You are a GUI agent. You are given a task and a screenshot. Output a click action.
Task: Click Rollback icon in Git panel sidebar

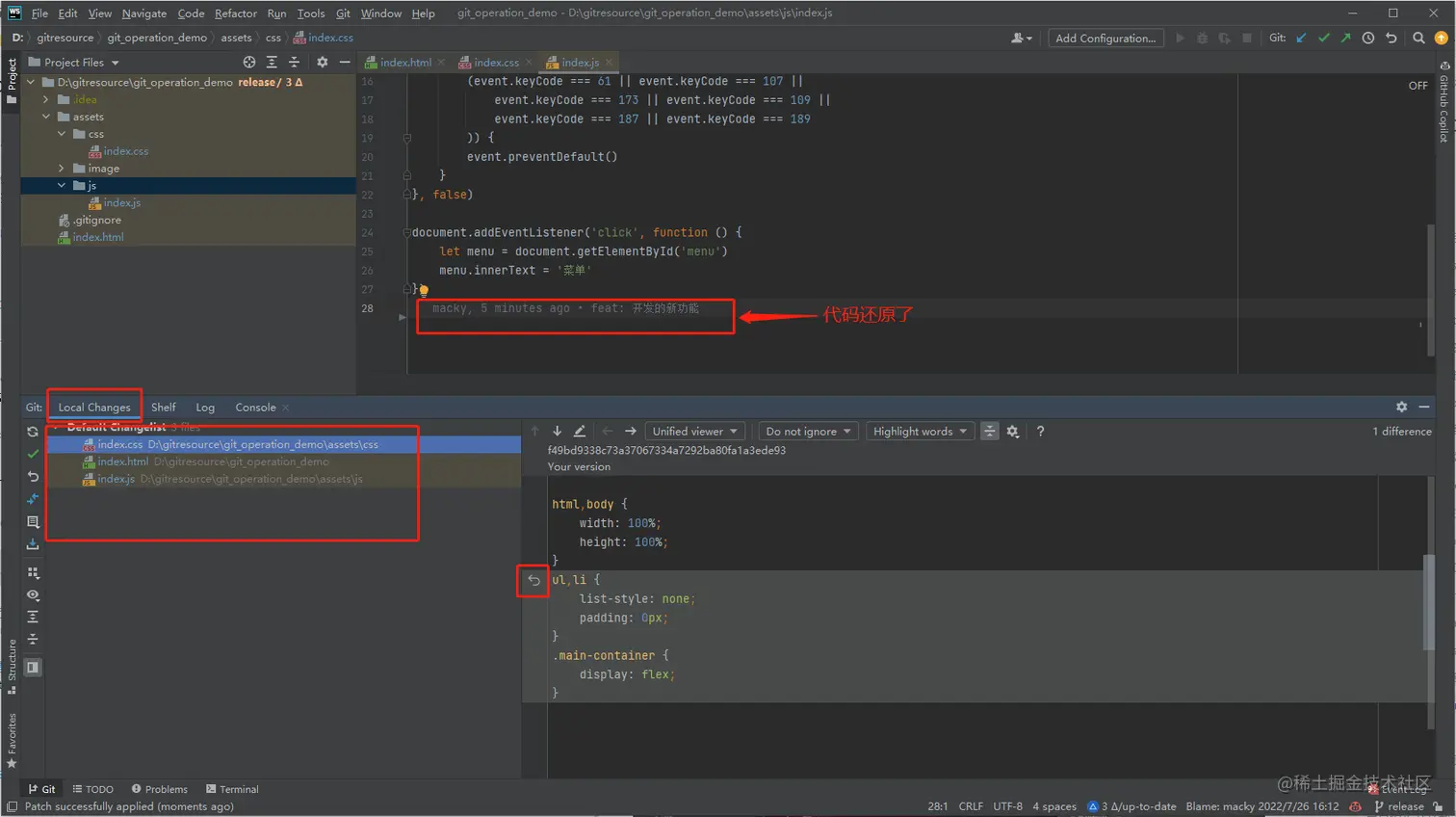pos(33,477)
